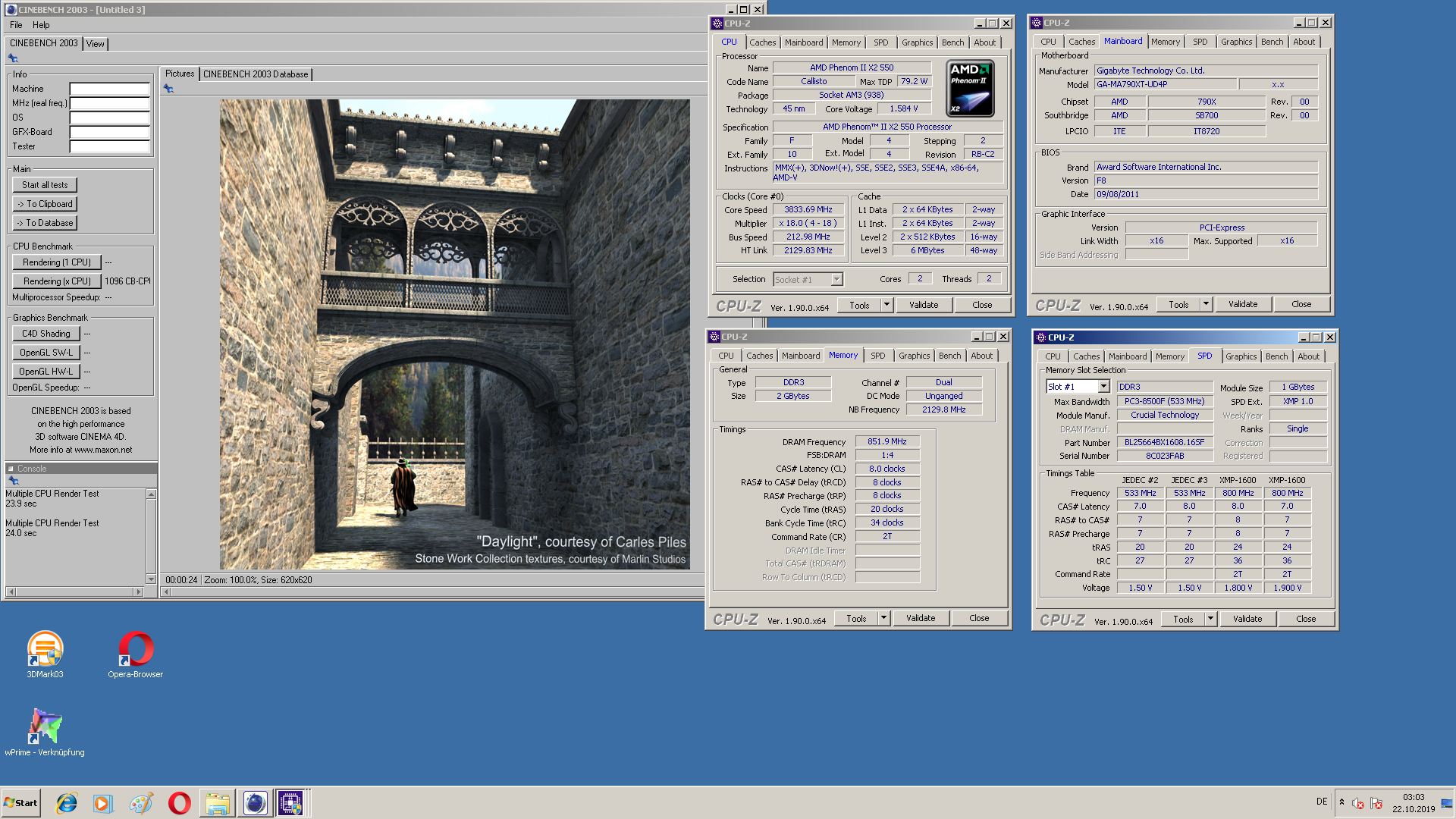Click the To Clipboard button
Image resolution: width=1456 pixels, height=819 pixels.
45,204
